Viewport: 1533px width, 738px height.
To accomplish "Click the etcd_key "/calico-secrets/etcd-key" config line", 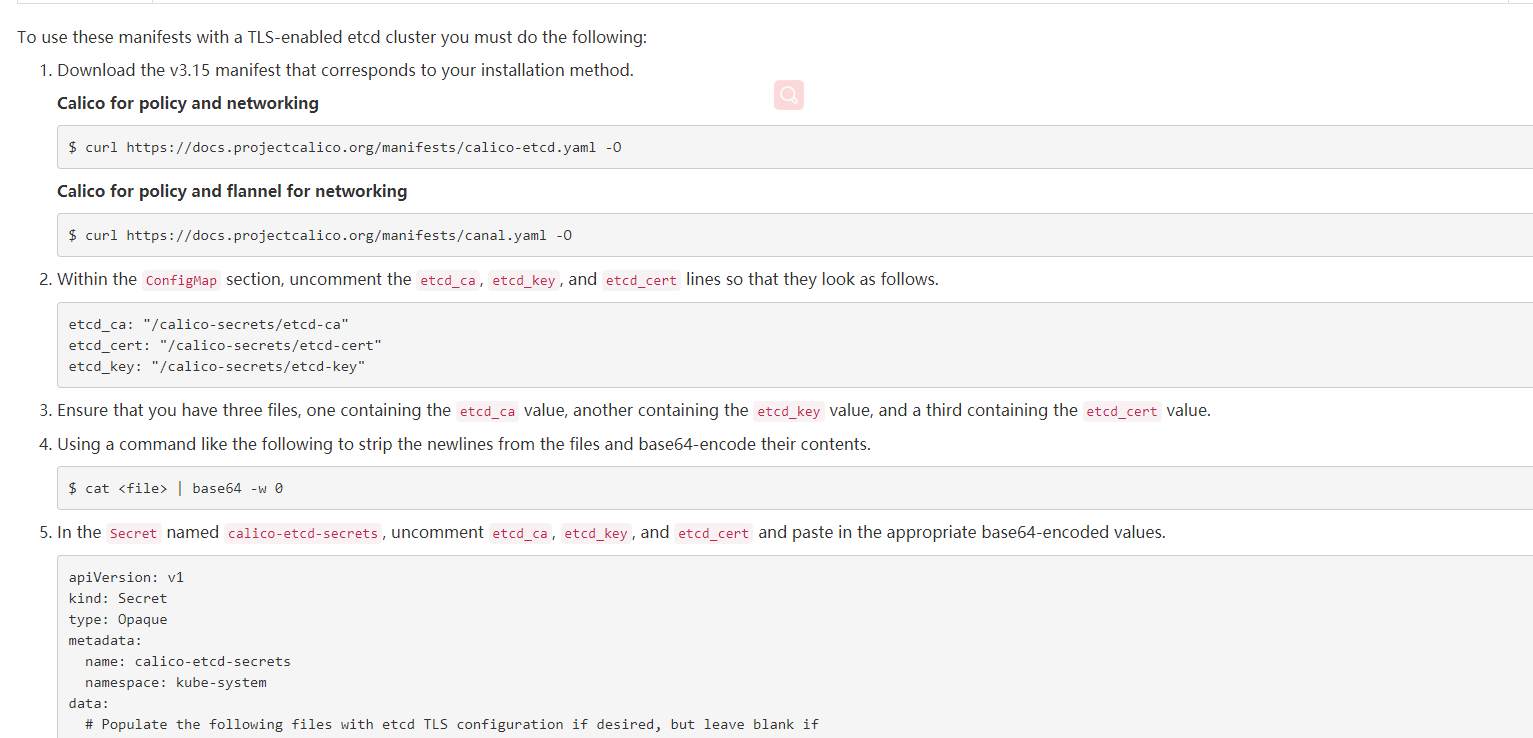I will tap(217, 366).
